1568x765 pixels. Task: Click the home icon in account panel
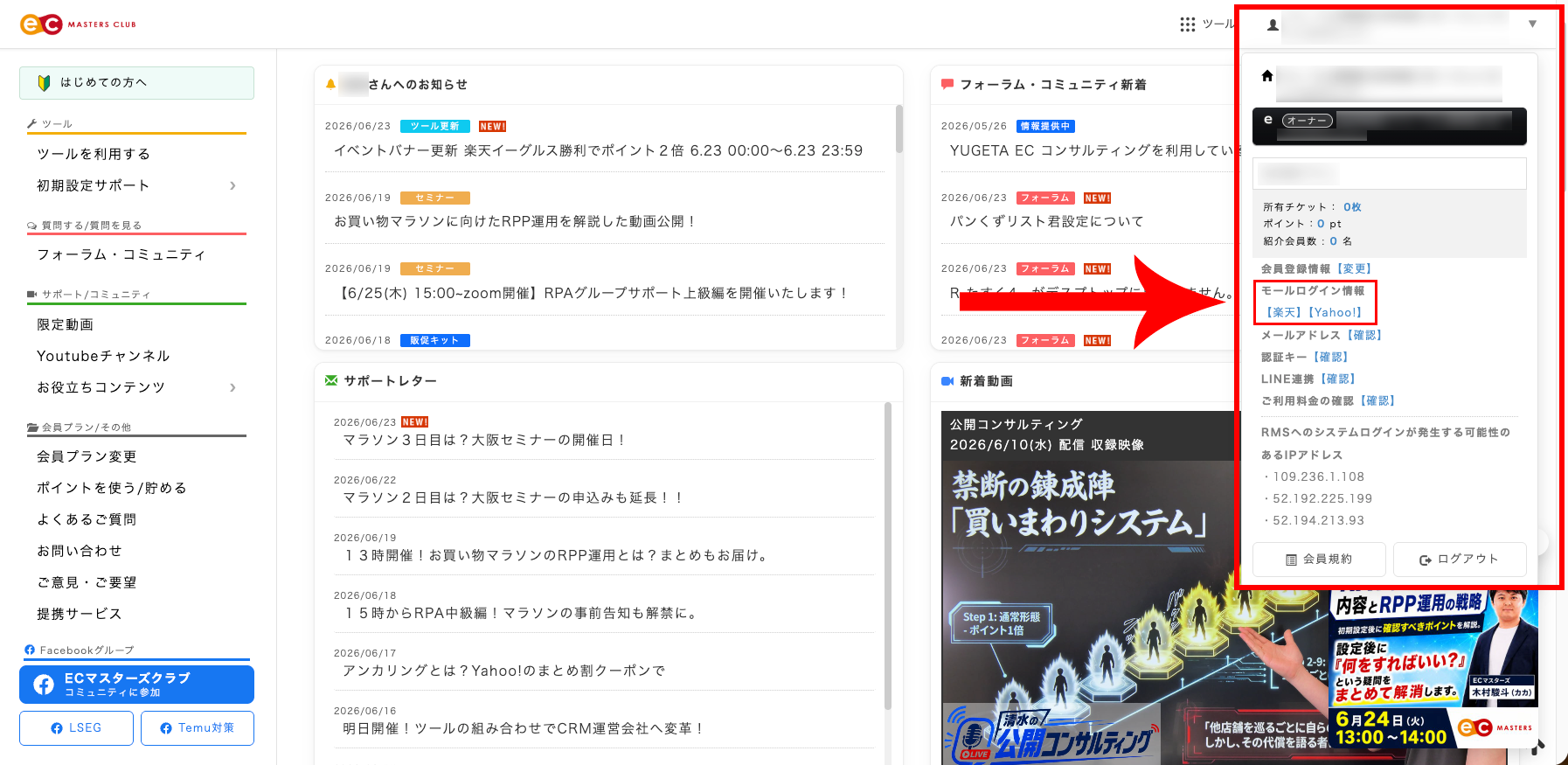(x=1267, y=76)
